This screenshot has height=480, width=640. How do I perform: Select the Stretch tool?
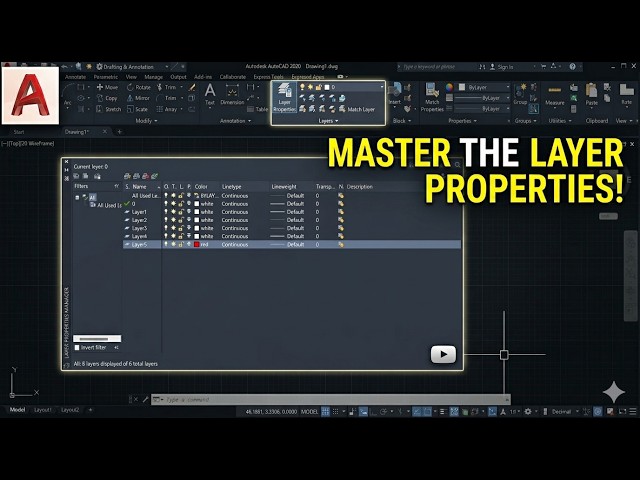pyautogui.click(x=109, y=109)
